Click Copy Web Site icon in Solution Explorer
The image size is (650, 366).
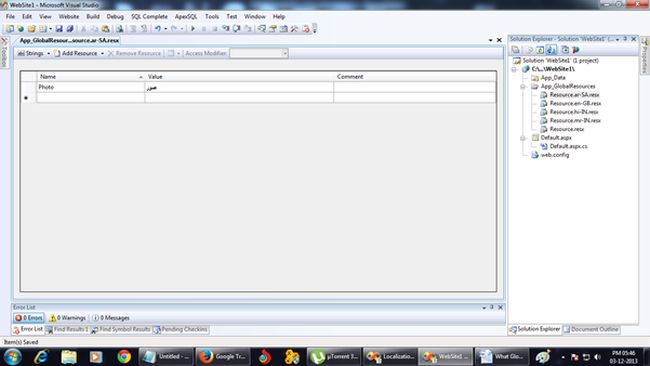pos(565,50)
